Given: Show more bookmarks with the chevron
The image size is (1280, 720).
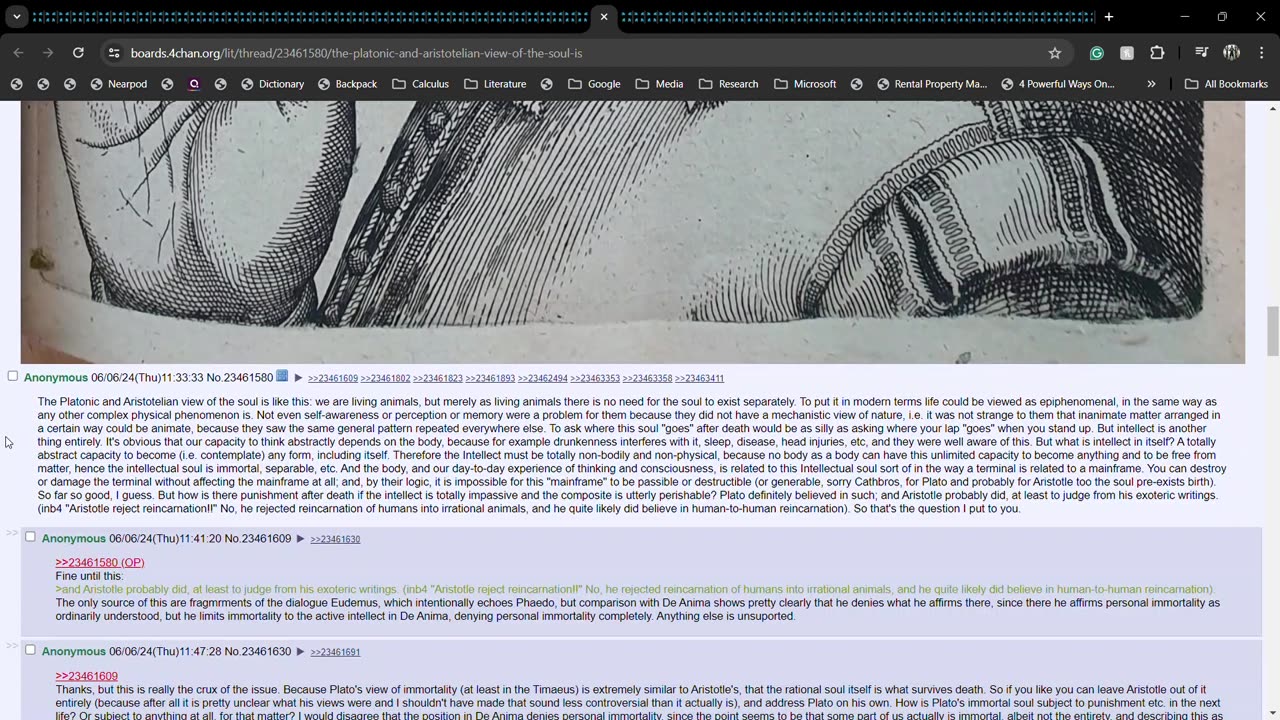Looking at the screenshot, I should 1151,84.
